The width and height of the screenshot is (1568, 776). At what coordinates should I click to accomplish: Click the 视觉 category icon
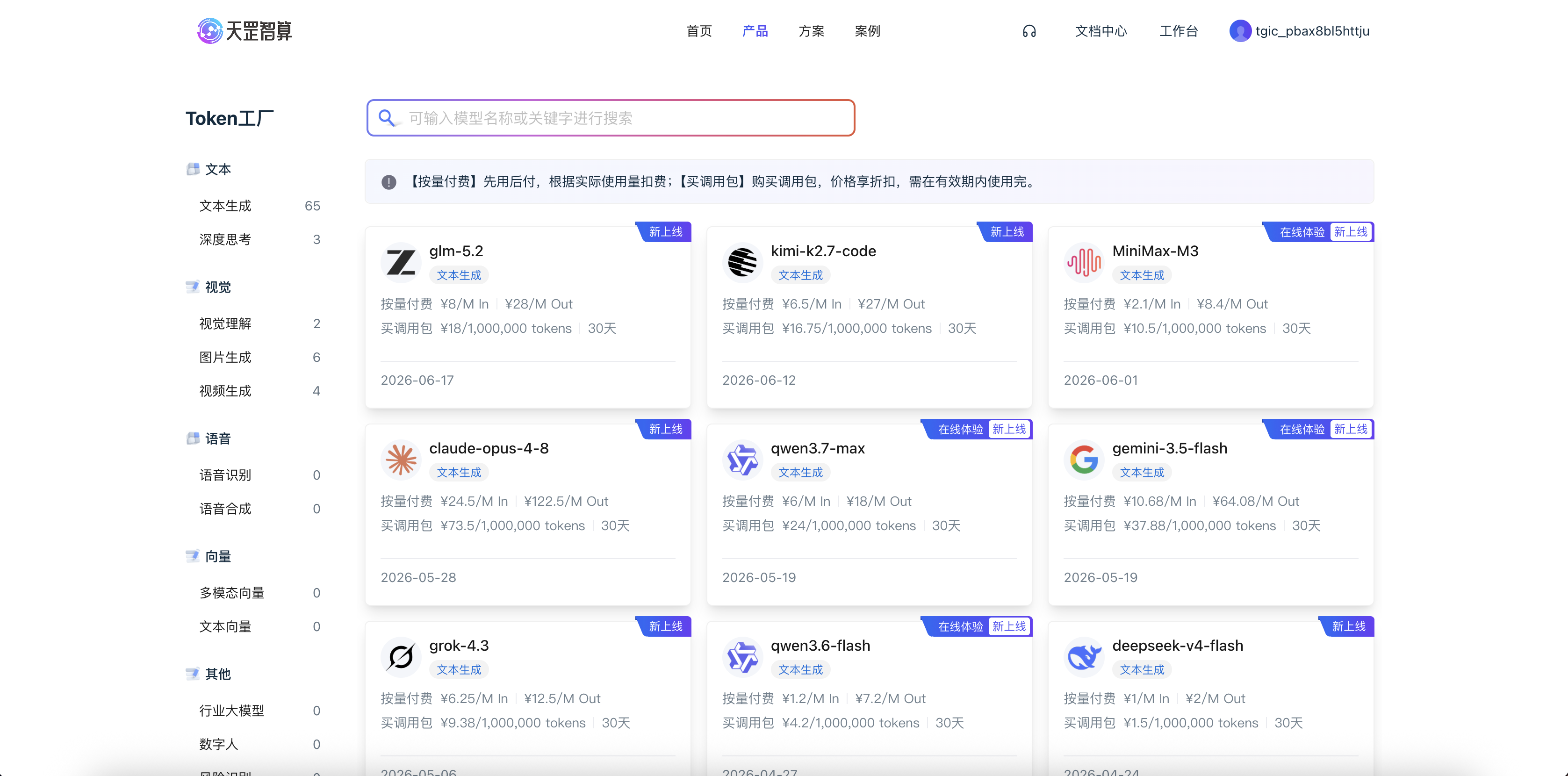pyautogui.click(x=193, y=287)
